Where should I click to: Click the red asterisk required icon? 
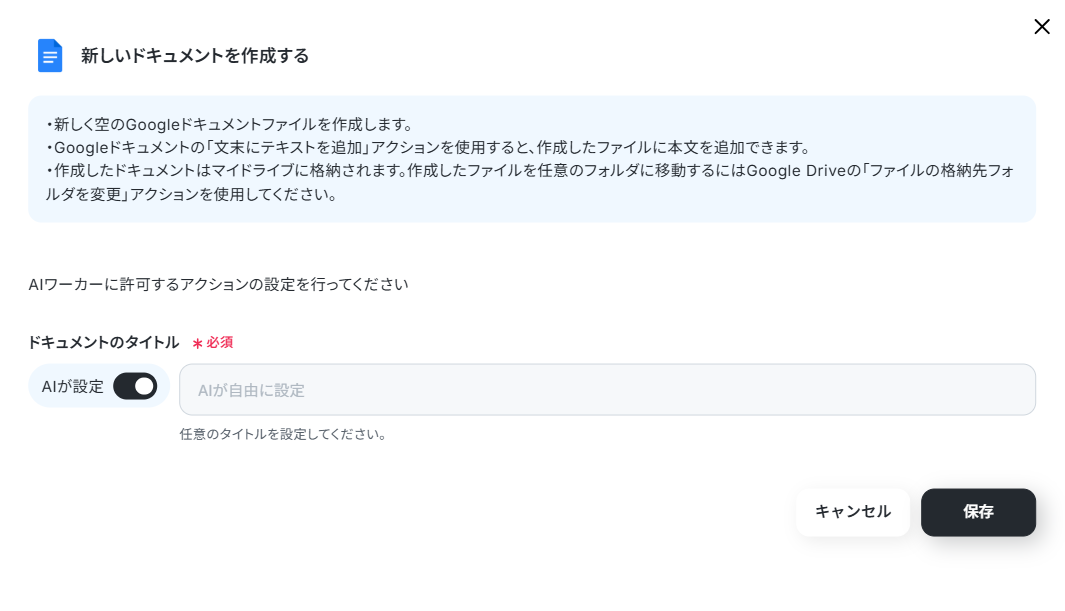(197, 344)
